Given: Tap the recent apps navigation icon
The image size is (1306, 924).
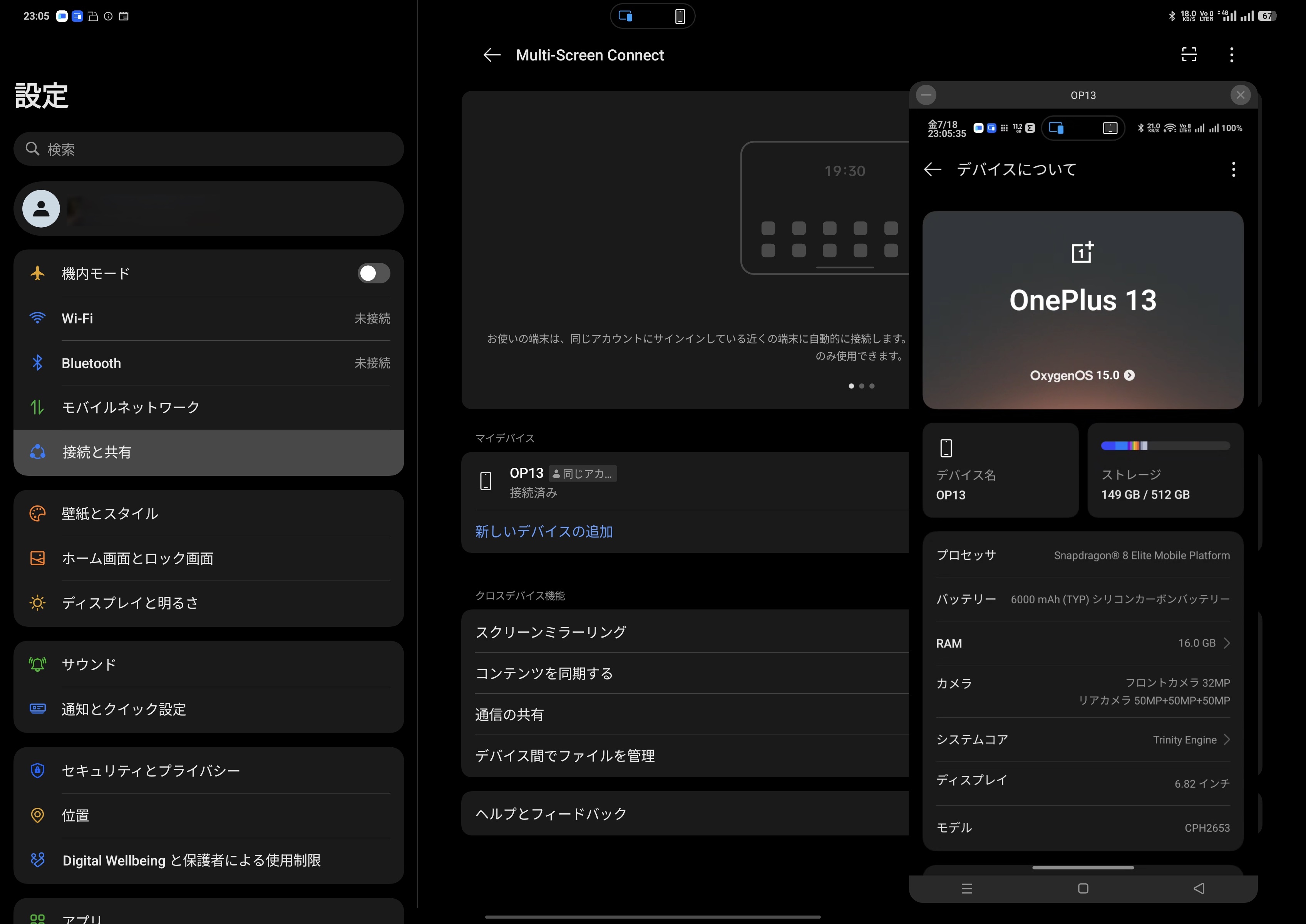Looking at the screenshot, I should point(967,888).
